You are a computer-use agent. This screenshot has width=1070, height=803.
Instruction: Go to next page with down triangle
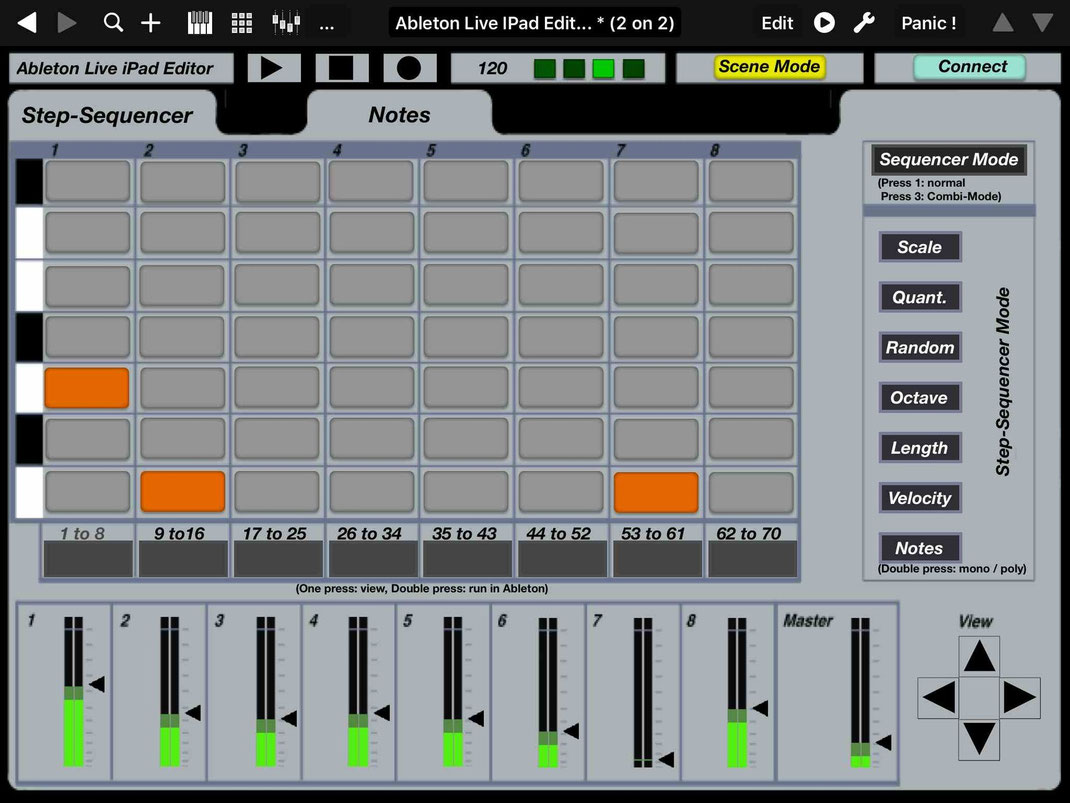click(1042, 23)
